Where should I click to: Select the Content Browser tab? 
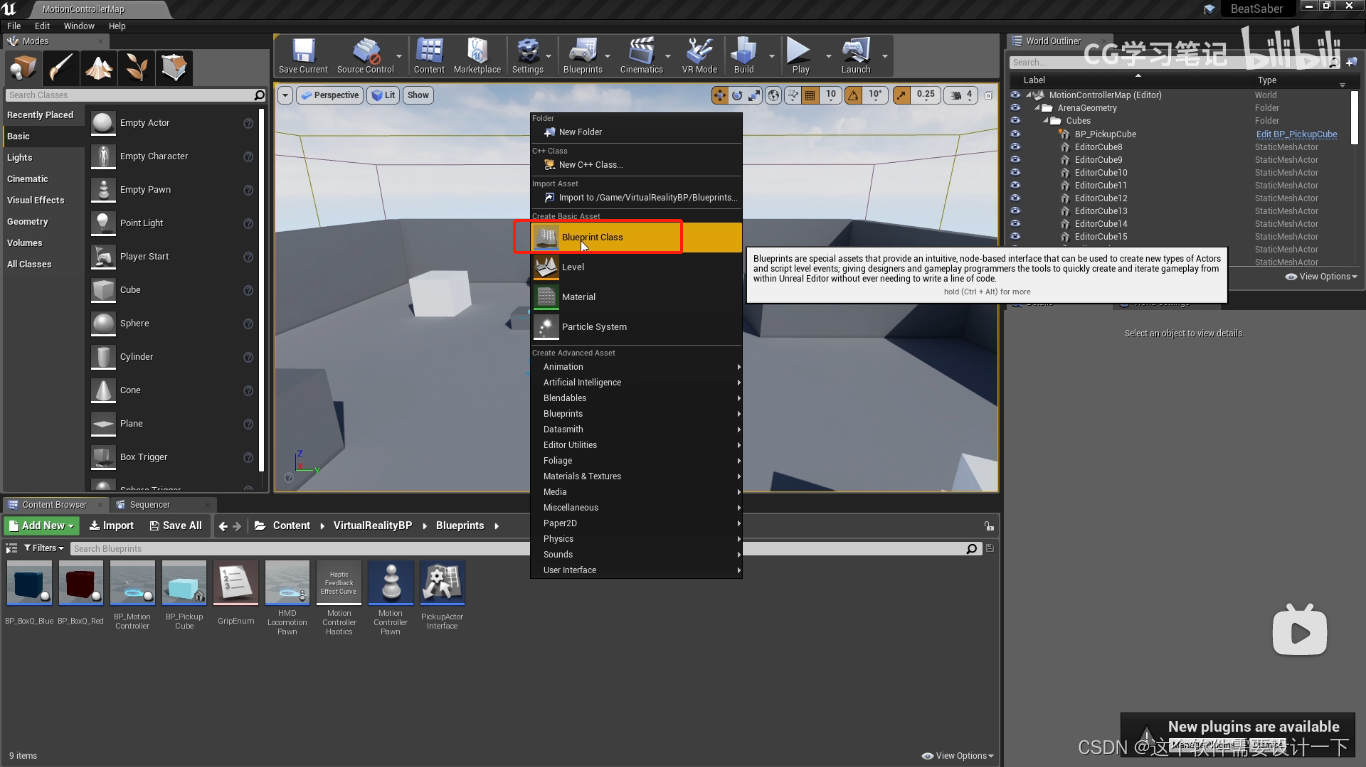click(x=54, y=505)
